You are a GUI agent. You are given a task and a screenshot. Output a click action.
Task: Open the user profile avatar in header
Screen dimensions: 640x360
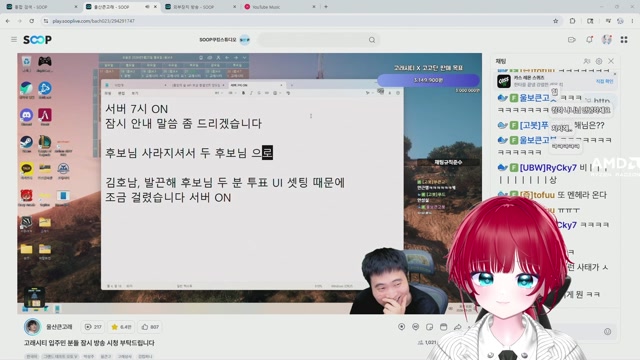(x=607, y=40)
